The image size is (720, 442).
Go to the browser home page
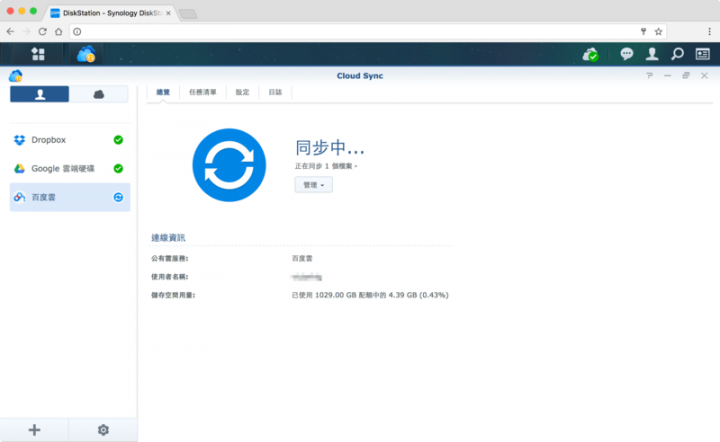coord(58,32)
